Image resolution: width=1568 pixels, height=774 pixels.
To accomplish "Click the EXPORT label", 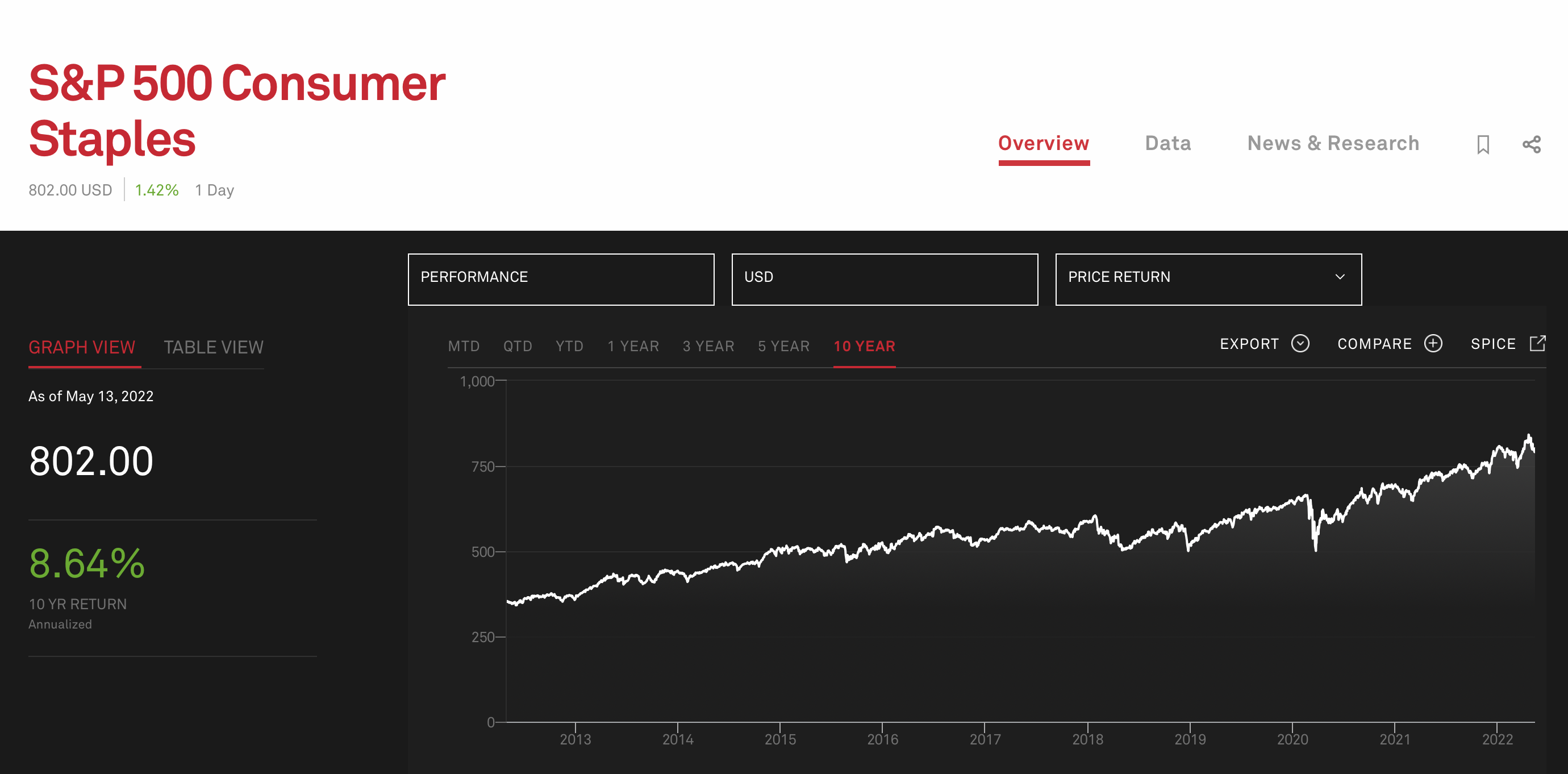I will (x=1249, y=344).
